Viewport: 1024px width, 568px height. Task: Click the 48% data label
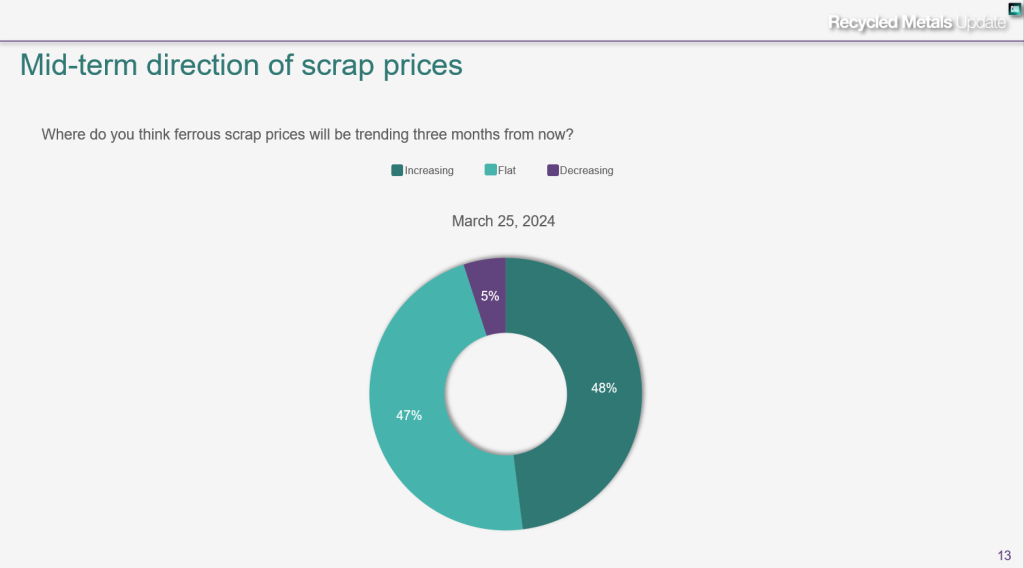point(604,388)
